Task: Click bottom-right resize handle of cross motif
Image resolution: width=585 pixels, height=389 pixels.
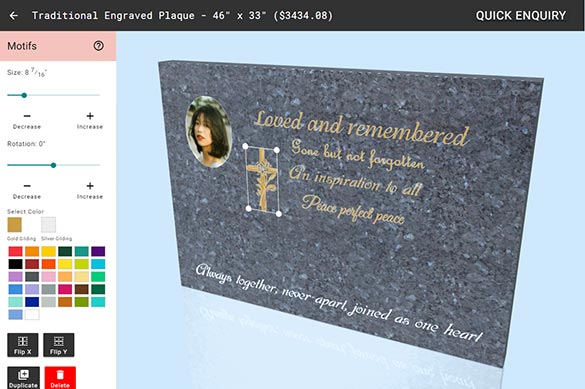Action: [x=279, y=214]
